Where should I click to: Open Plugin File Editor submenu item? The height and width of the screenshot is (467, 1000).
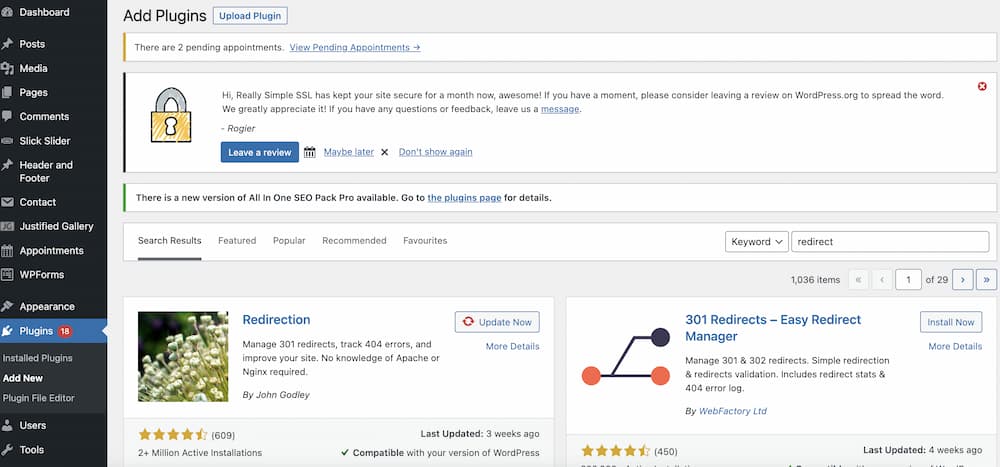(x=38, y=397)
